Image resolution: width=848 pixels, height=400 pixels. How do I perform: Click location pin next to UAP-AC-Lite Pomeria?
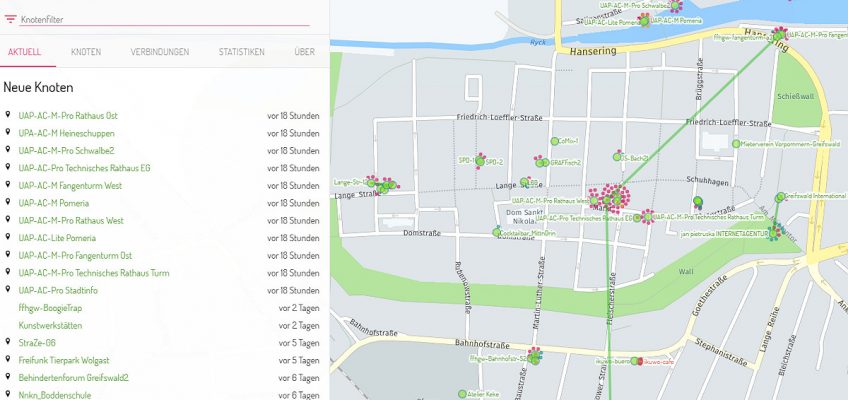pos(8,238)
